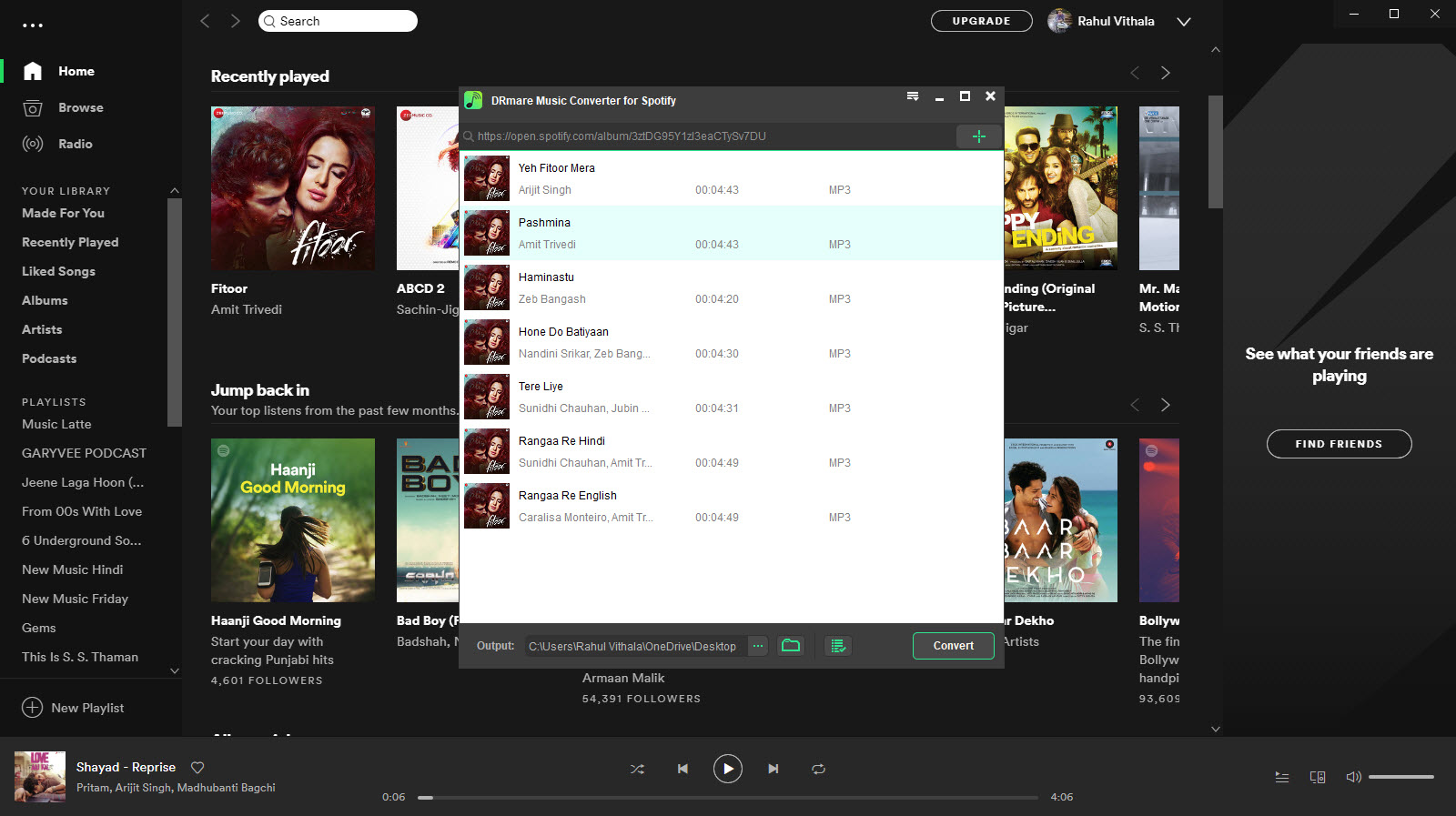Click the main content vertical scrollbar
The width and height of the screenshot is (1456, 816).
[1216, 152]
